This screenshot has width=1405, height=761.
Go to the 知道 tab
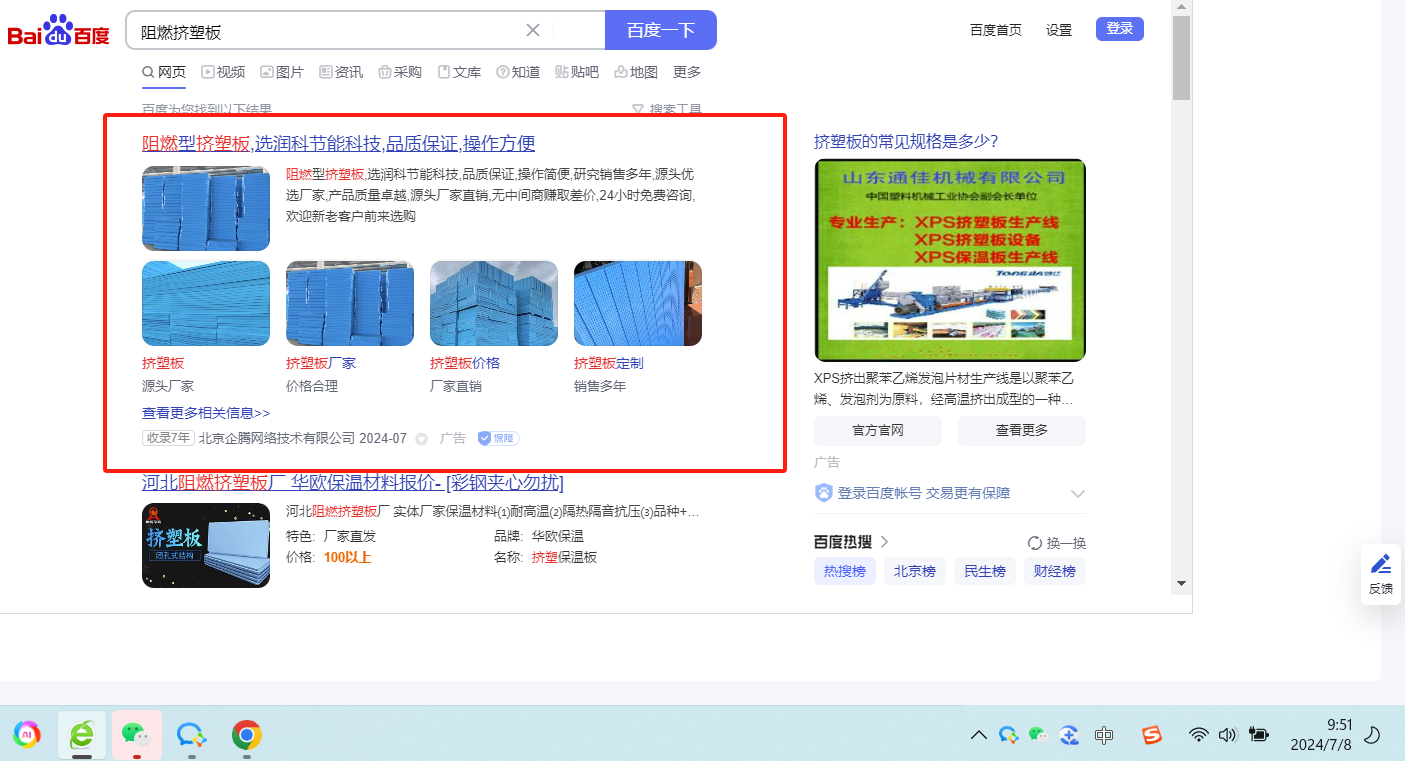pos(518,72)
